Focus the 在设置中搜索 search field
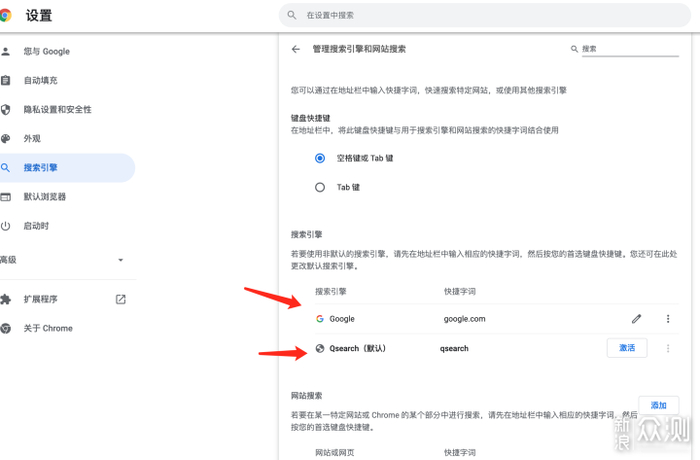This screenshot has height=460, width=700. coord(485,15)
